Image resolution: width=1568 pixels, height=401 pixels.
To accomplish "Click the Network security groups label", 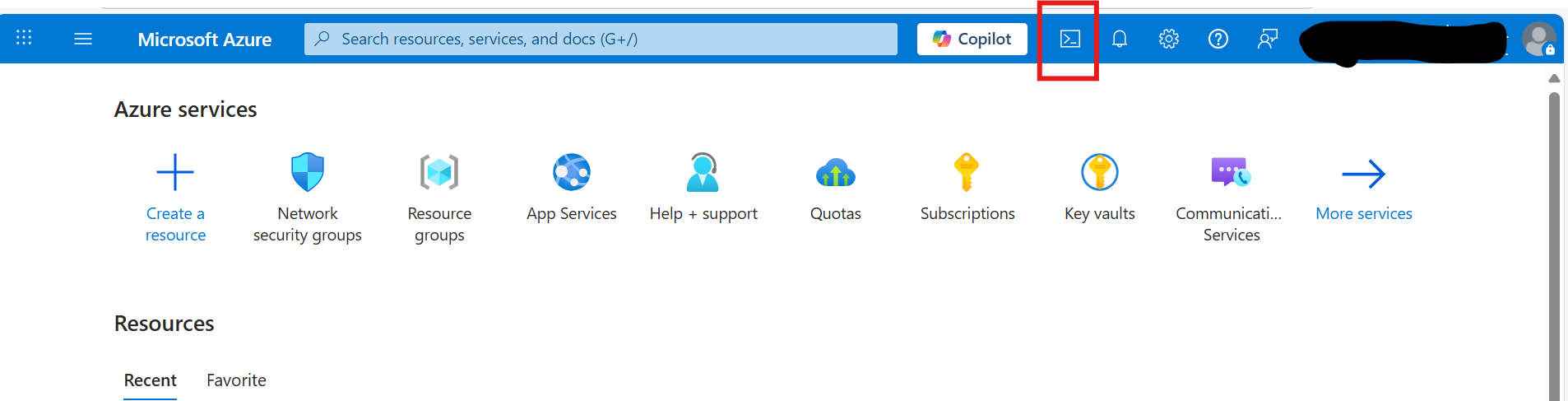I will [308, 224].
